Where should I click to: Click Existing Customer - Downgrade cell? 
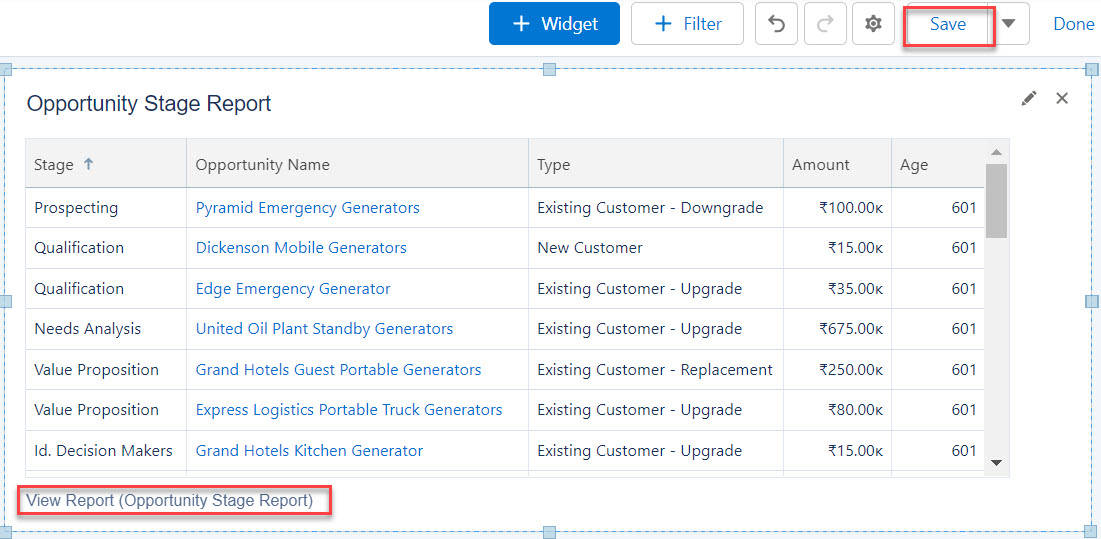pos(656,208)
